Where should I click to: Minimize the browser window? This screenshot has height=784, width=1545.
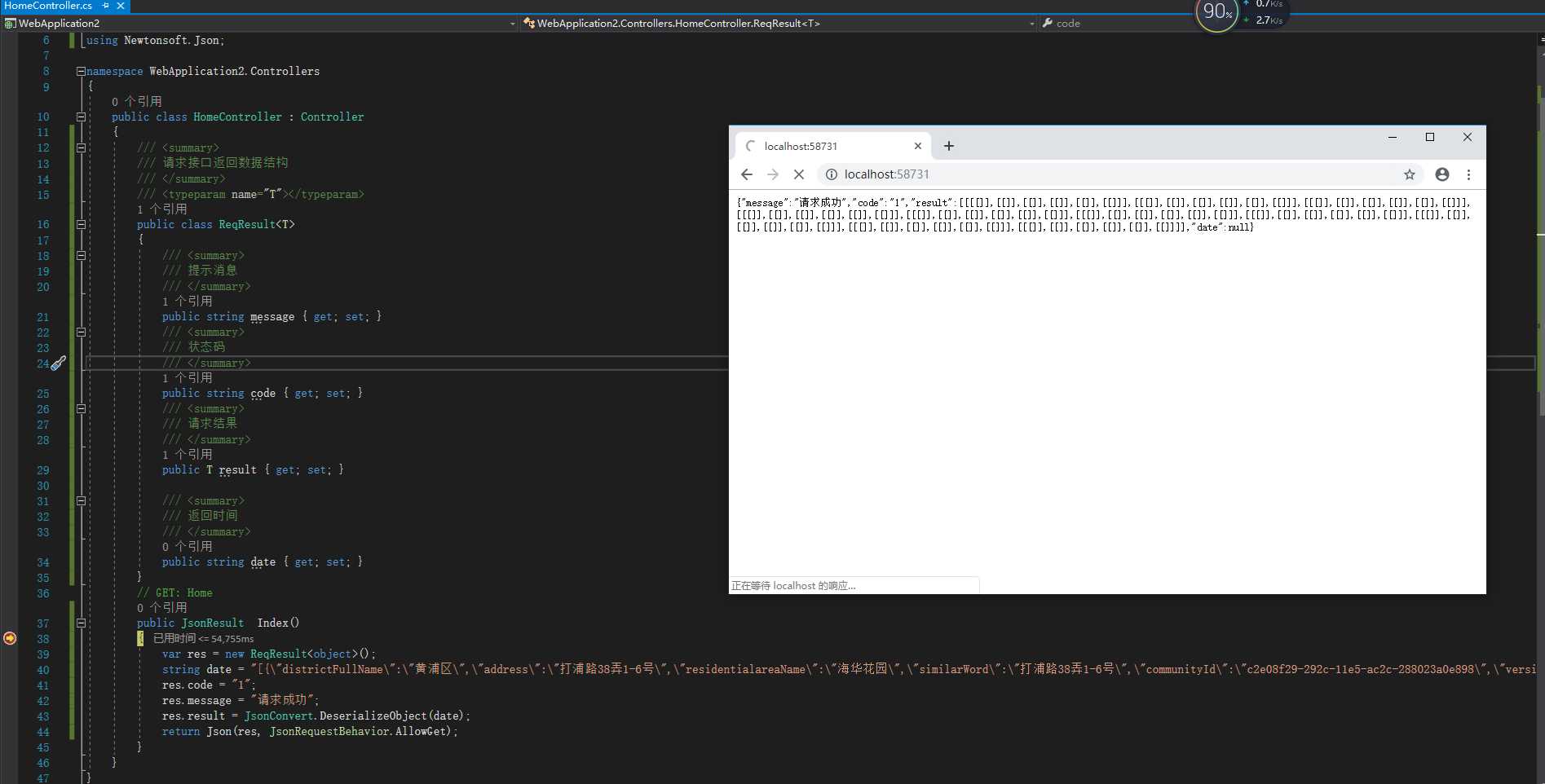click(1393, 137)
